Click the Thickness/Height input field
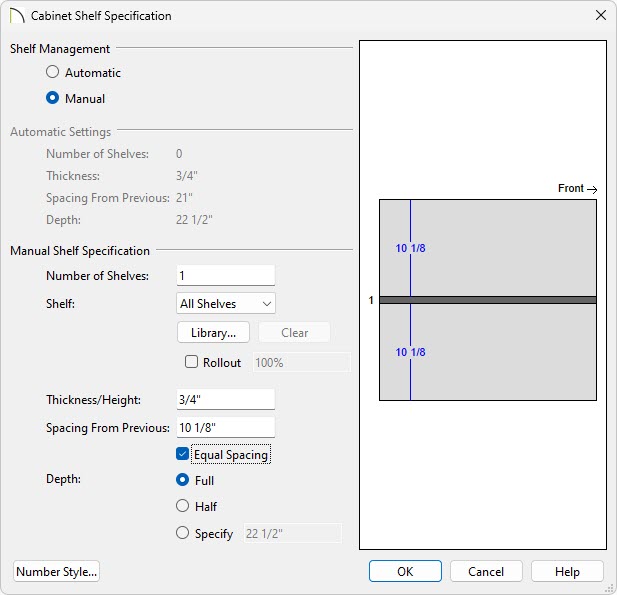The width and height of the screenshot is (617, 595). (225, 400)
